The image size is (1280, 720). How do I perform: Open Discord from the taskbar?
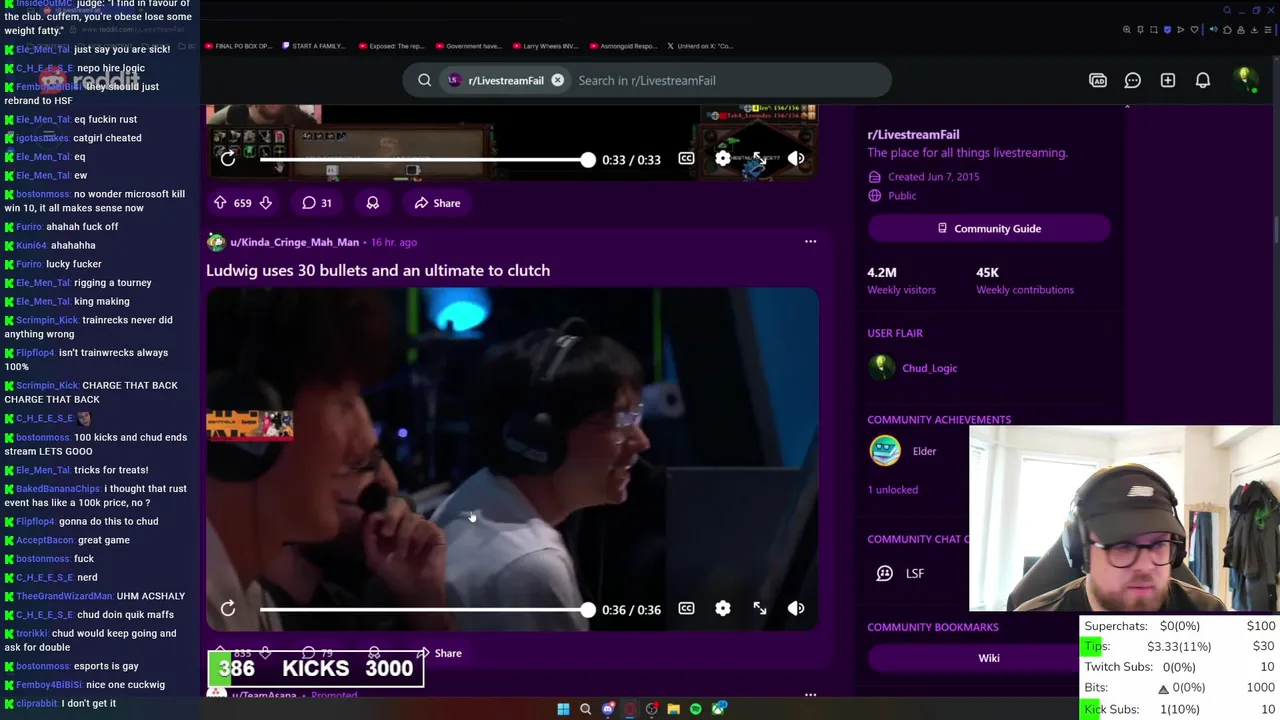point(608,709)
